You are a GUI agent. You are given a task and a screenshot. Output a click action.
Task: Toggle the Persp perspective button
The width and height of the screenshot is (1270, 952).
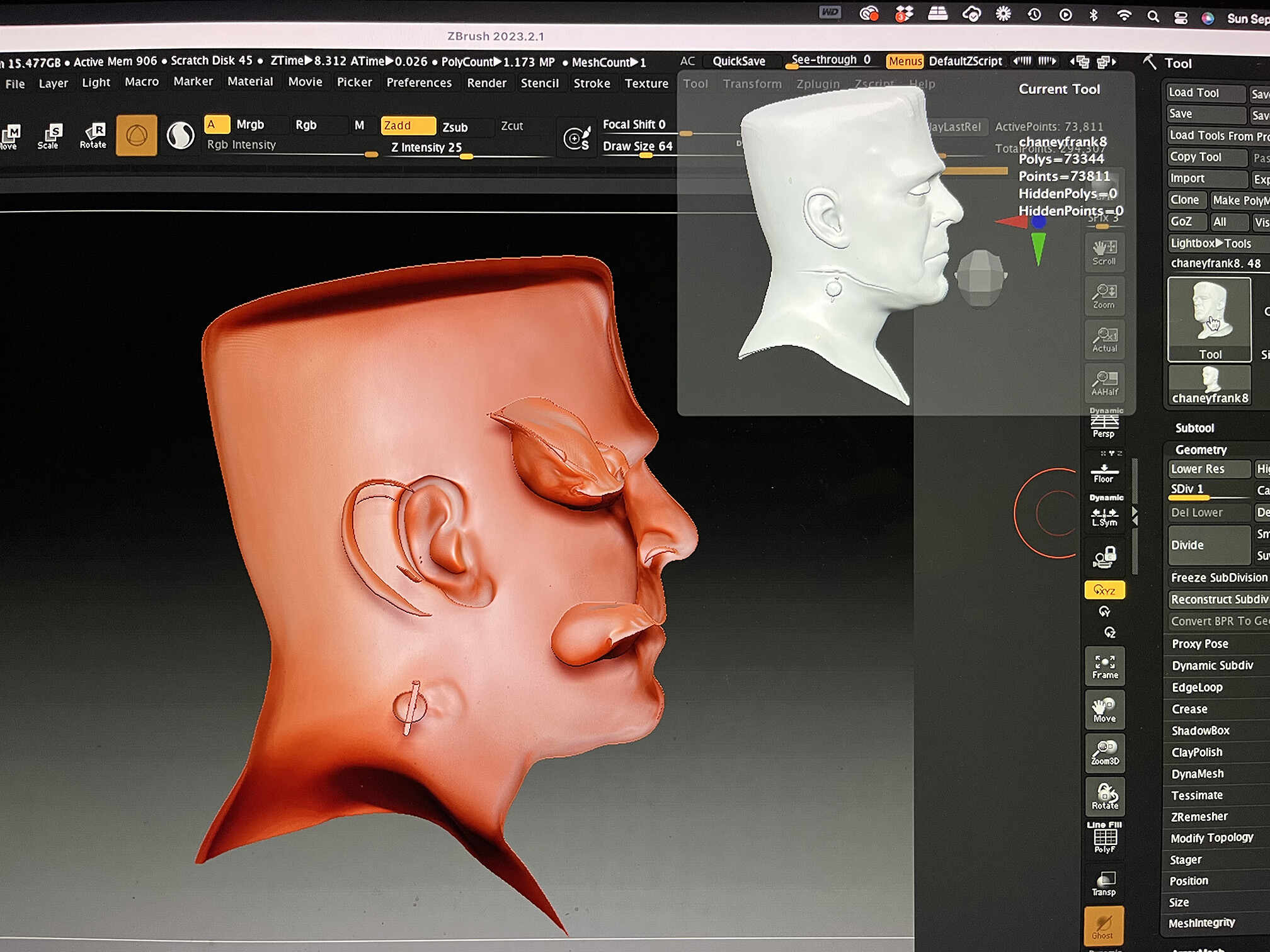(x=1104, y=426)
